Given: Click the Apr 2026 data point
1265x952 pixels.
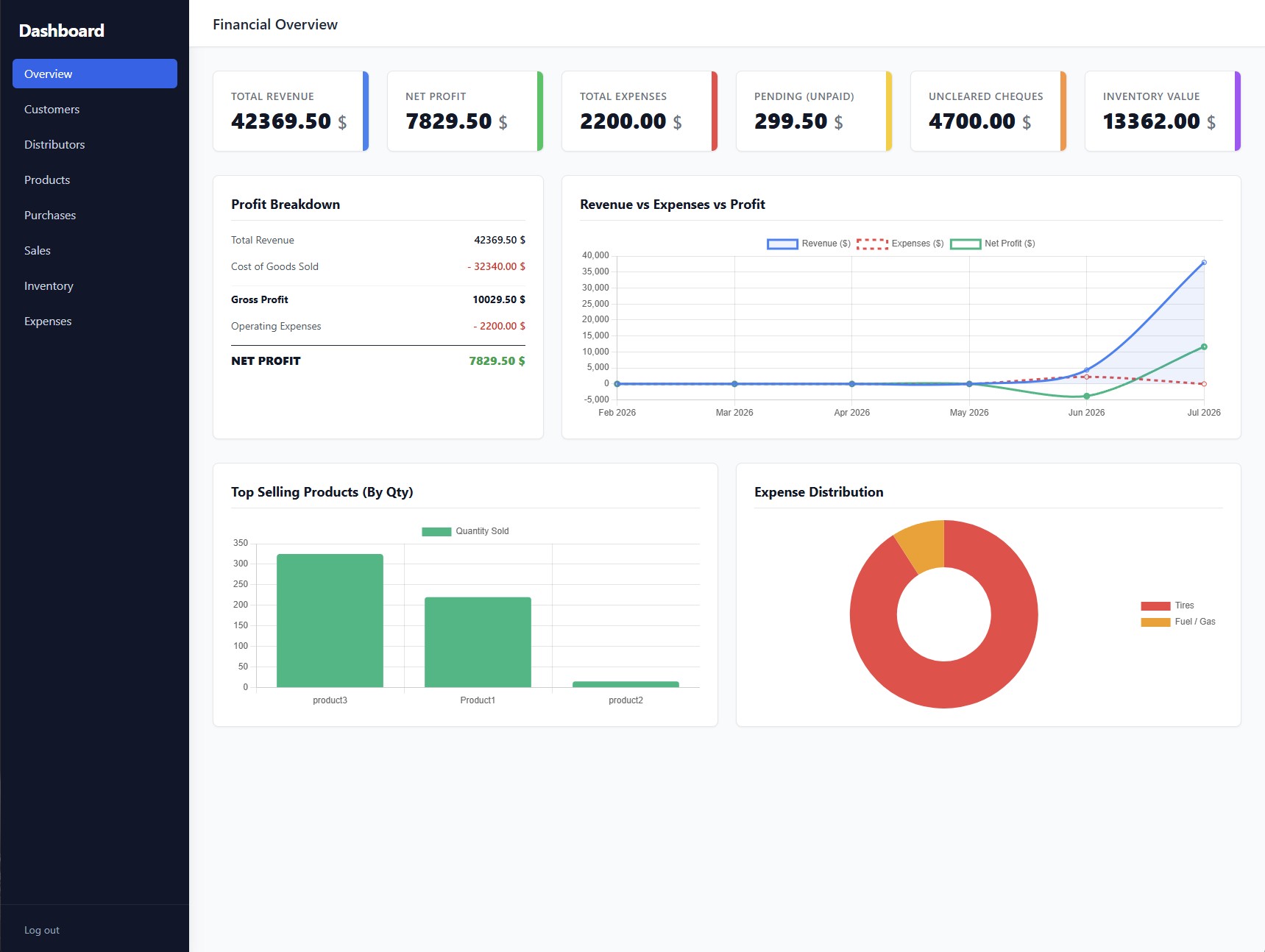Looking at the screenshot, I should (x=852, y=384).
